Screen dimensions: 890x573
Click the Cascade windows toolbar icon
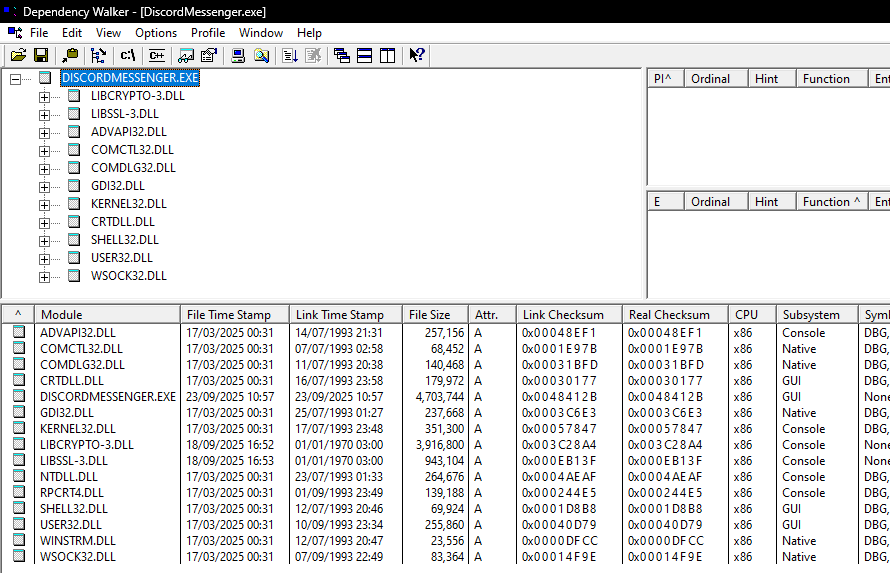pos(342,56)
